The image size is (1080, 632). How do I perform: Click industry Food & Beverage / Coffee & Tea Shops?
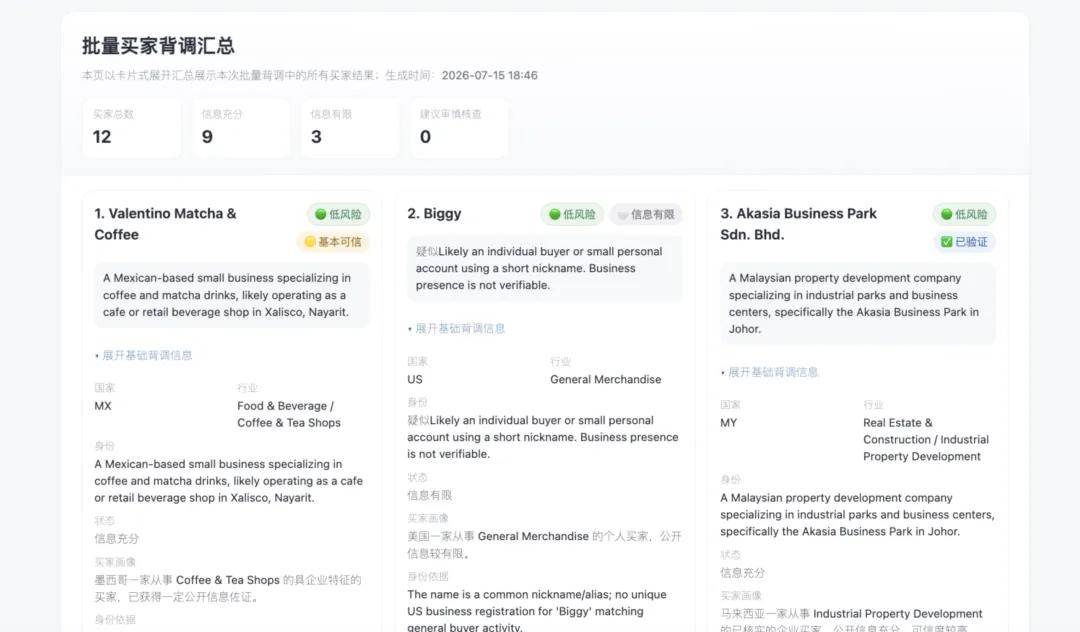[289, 414]
